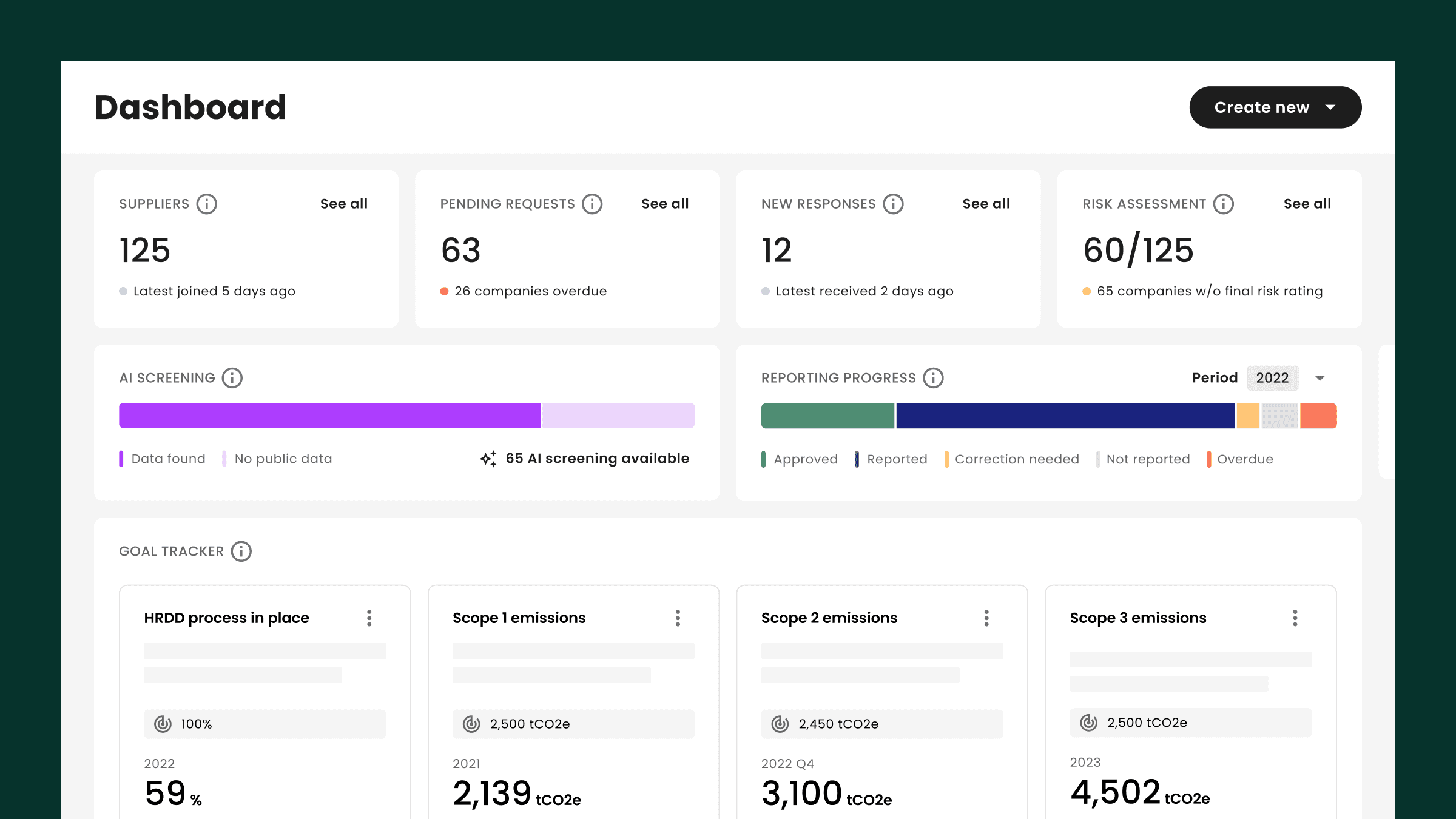Click the Pending Requests info icon

click(592, 204)
